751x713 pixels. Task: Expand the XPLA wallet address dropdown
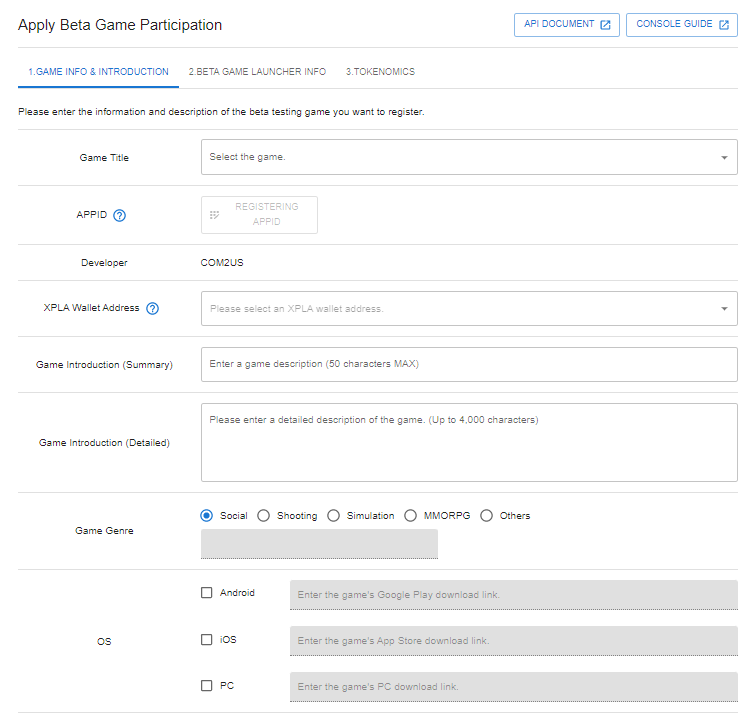point(469,309)
